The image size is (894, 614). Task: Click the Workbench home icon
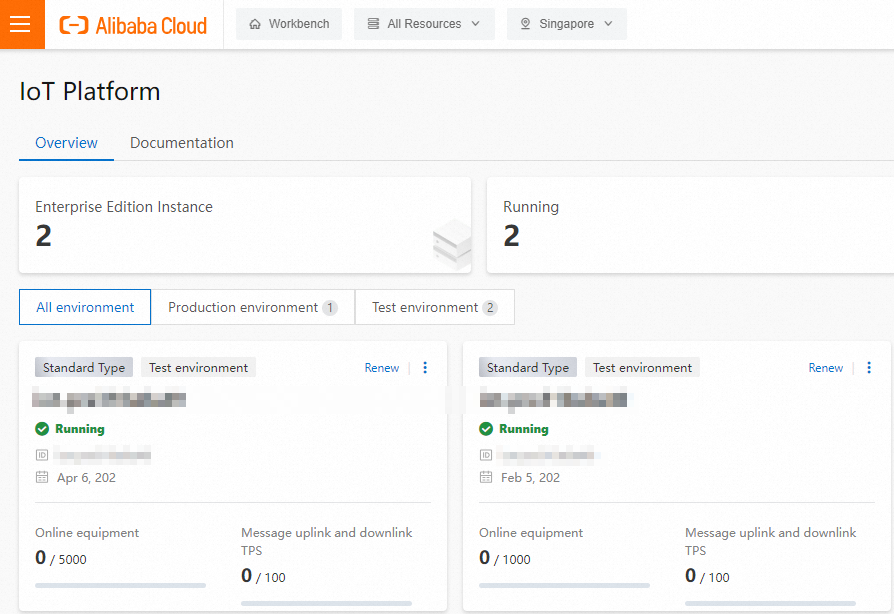tap(255, 24)
